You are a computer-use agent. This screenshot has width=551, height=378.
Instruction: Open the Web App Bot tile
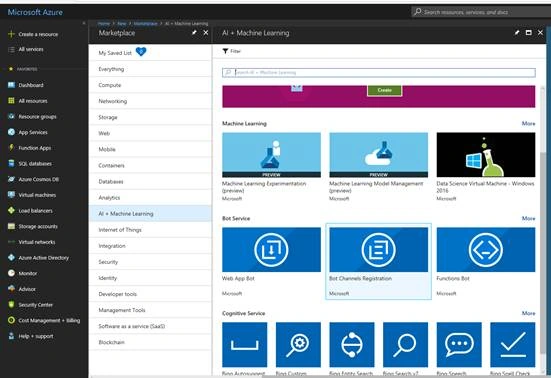click(271, 262)
